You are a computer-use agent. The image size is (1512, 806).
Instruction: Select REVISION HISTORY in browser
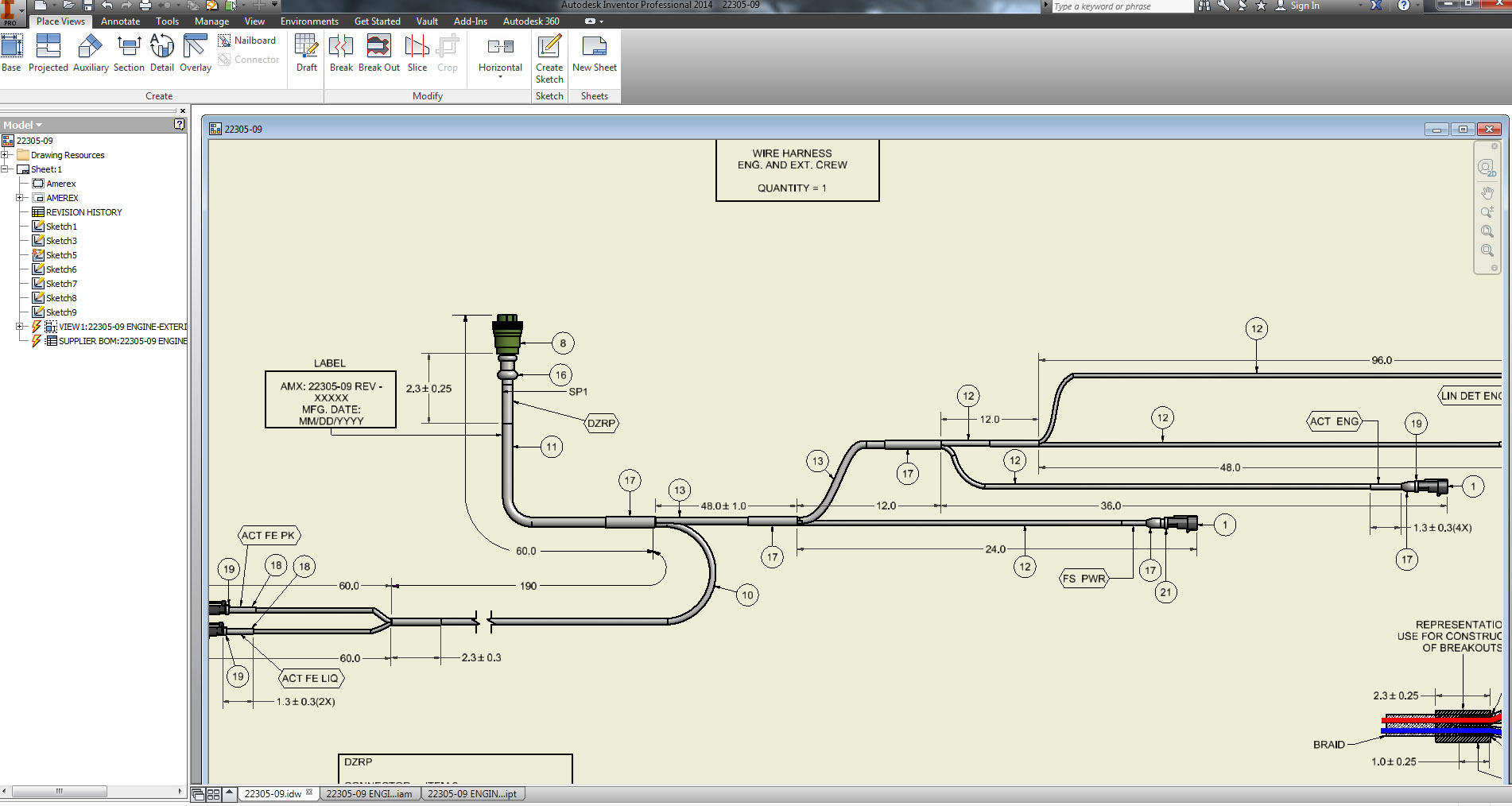pos(77,212)
